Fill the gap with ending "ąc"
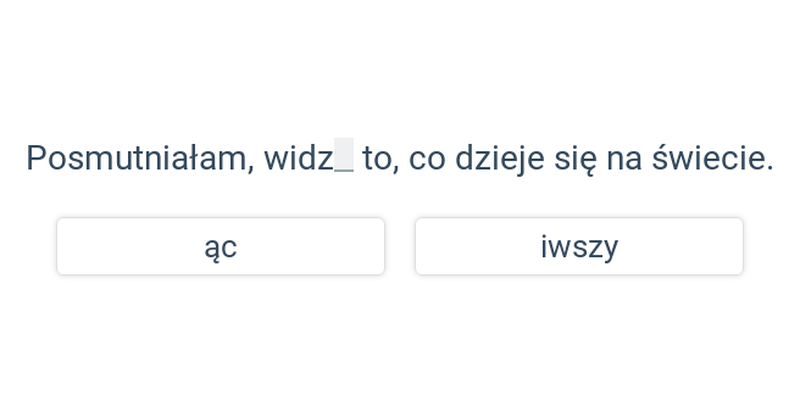This screenshot has width=800, height=400. [x=220, y=246]
